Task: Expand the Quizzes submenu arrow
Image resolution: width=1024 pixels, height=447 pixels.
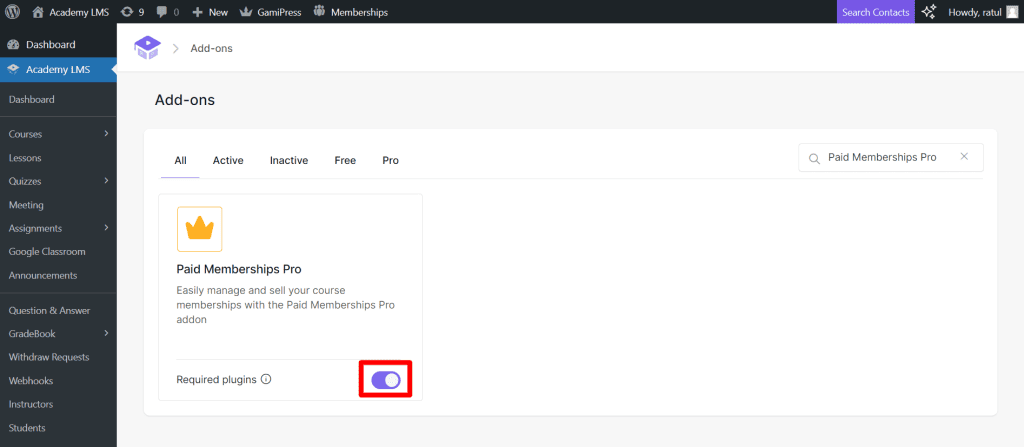Action: click(x=106, y=181)
